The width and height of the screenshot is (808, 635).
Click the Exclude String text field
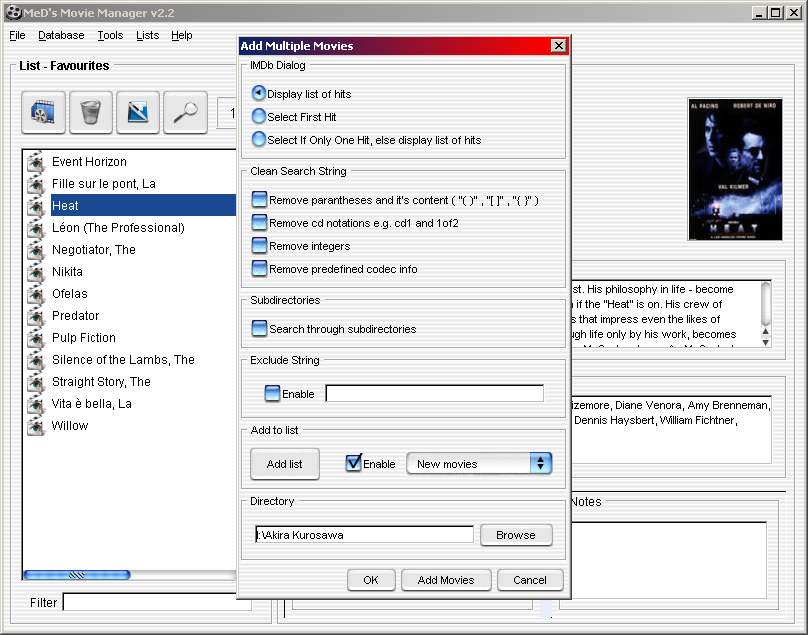point(434,394)
